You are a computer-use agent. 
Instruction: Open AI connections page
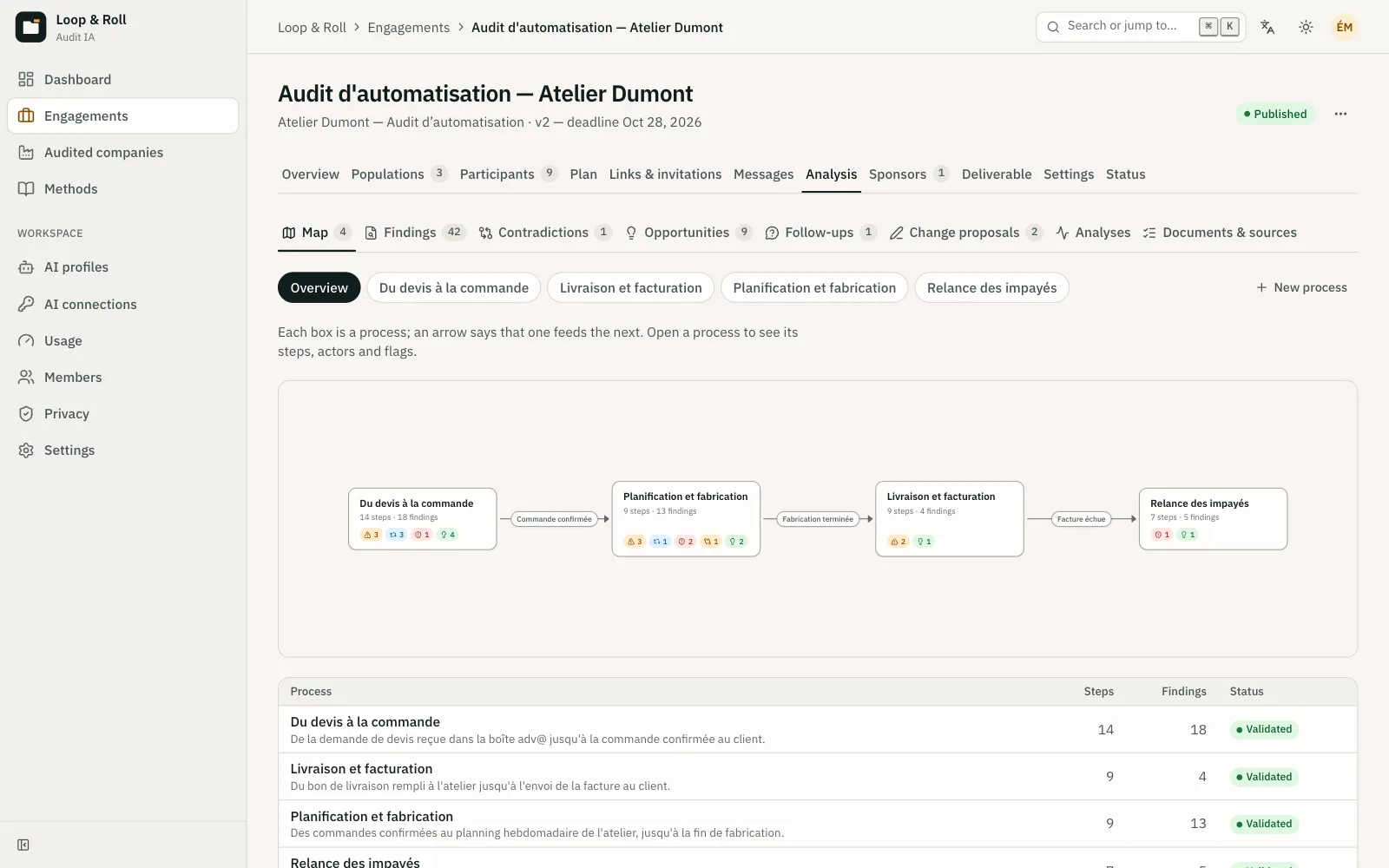pyautogui.click(x=122, y=305)
